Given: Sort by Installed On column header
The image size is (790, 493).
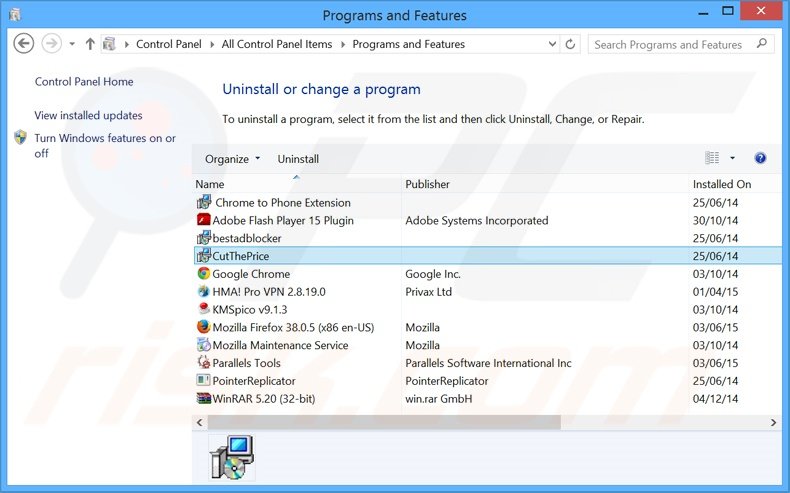Looking at the screenshot, I should coord(722,184).
